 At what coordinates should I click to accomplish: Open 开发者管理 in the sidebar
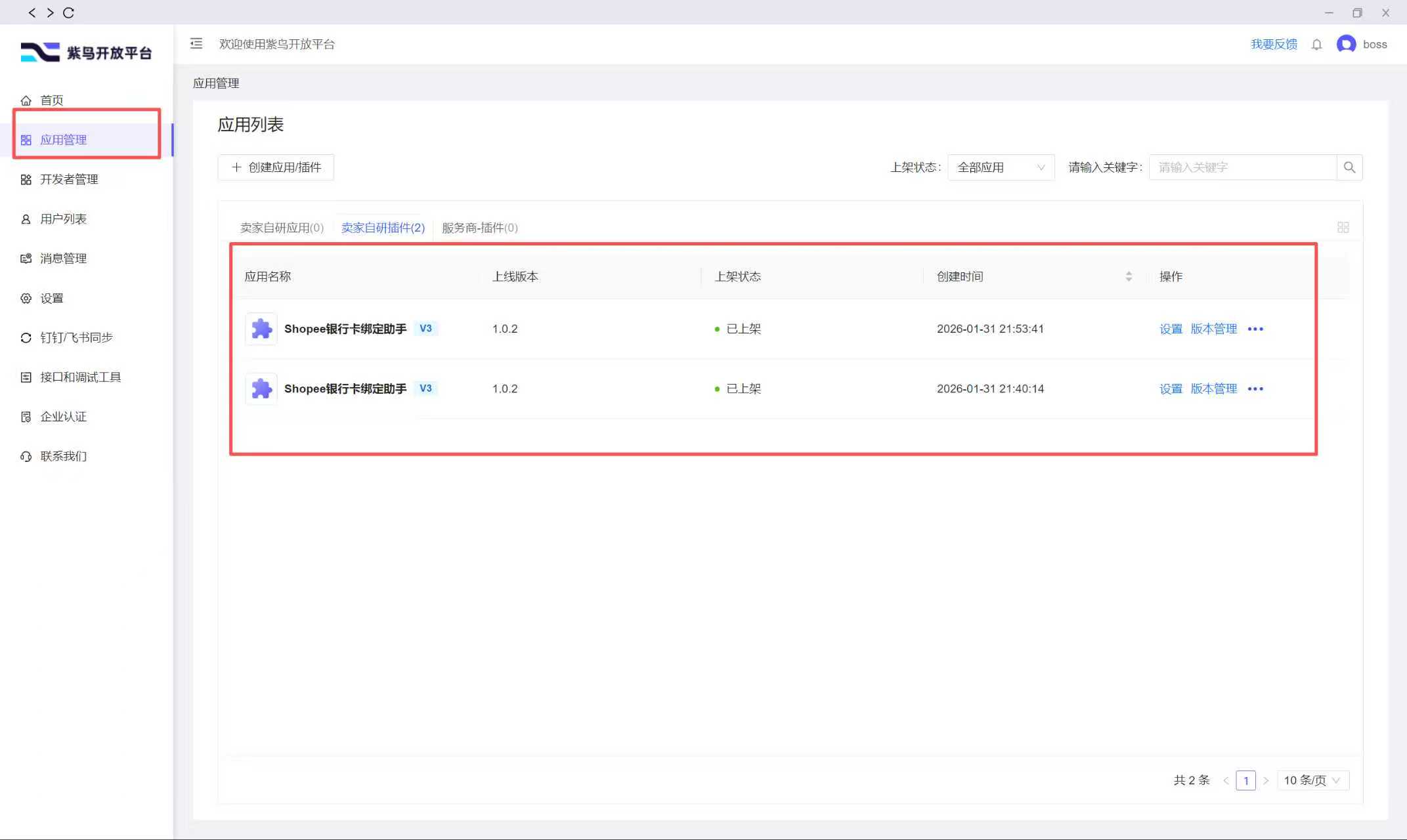pyautogui.click(x=69, y=179)
